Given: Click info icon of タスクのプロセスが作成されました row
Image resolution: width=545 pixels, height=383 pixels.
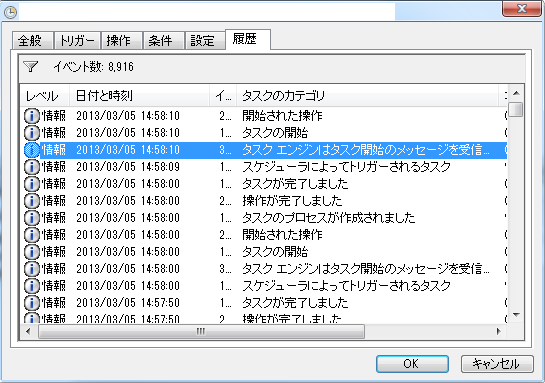Looking at the screenshot, I should pyautogui.click(x=32, y=218).
